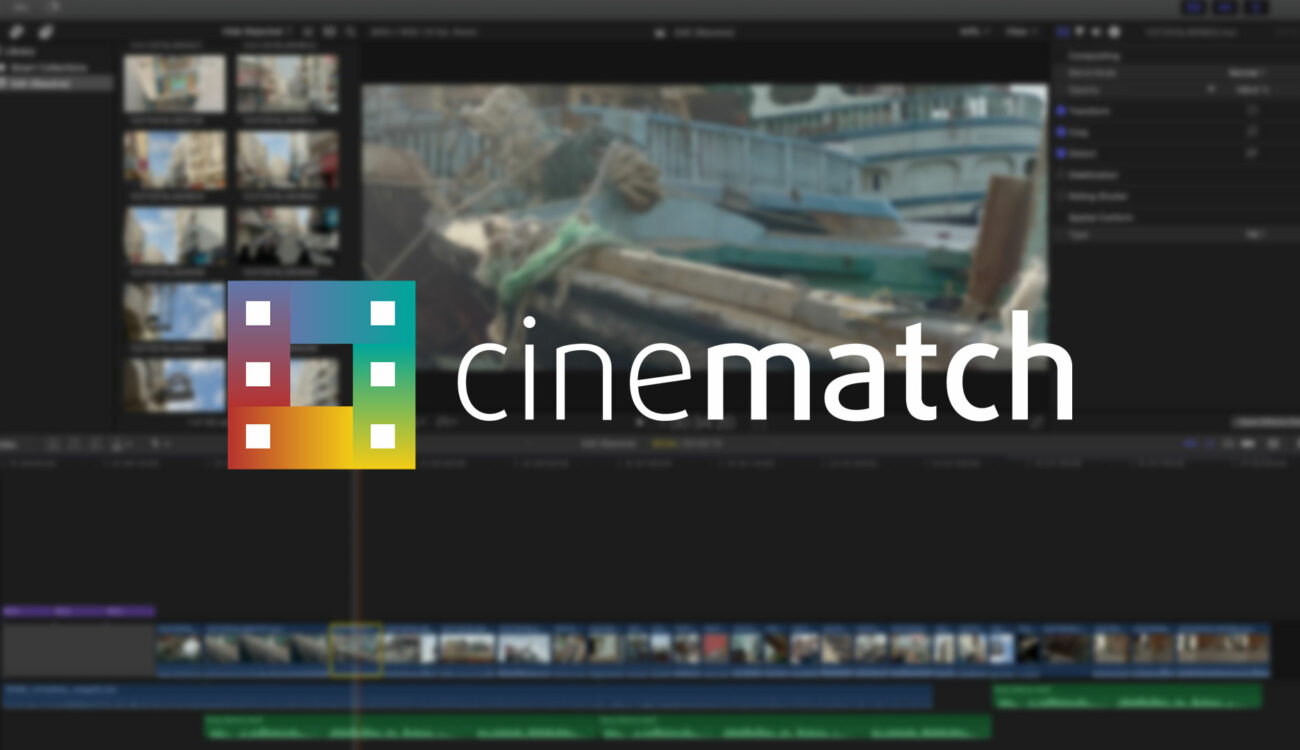Enable the Stabilization checkbox
Viewport: 1300px width, 750px height.
pos(1062,175)
